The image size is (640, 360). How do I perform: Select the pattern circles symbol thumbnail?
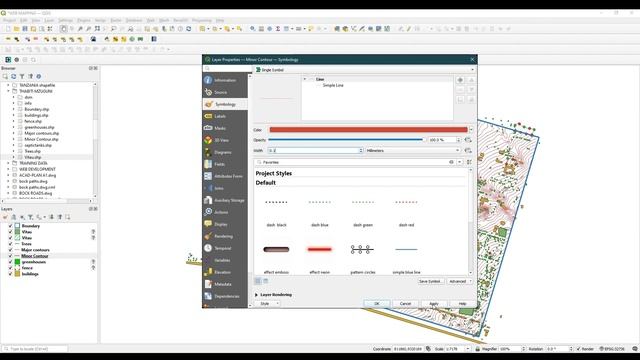362,249
